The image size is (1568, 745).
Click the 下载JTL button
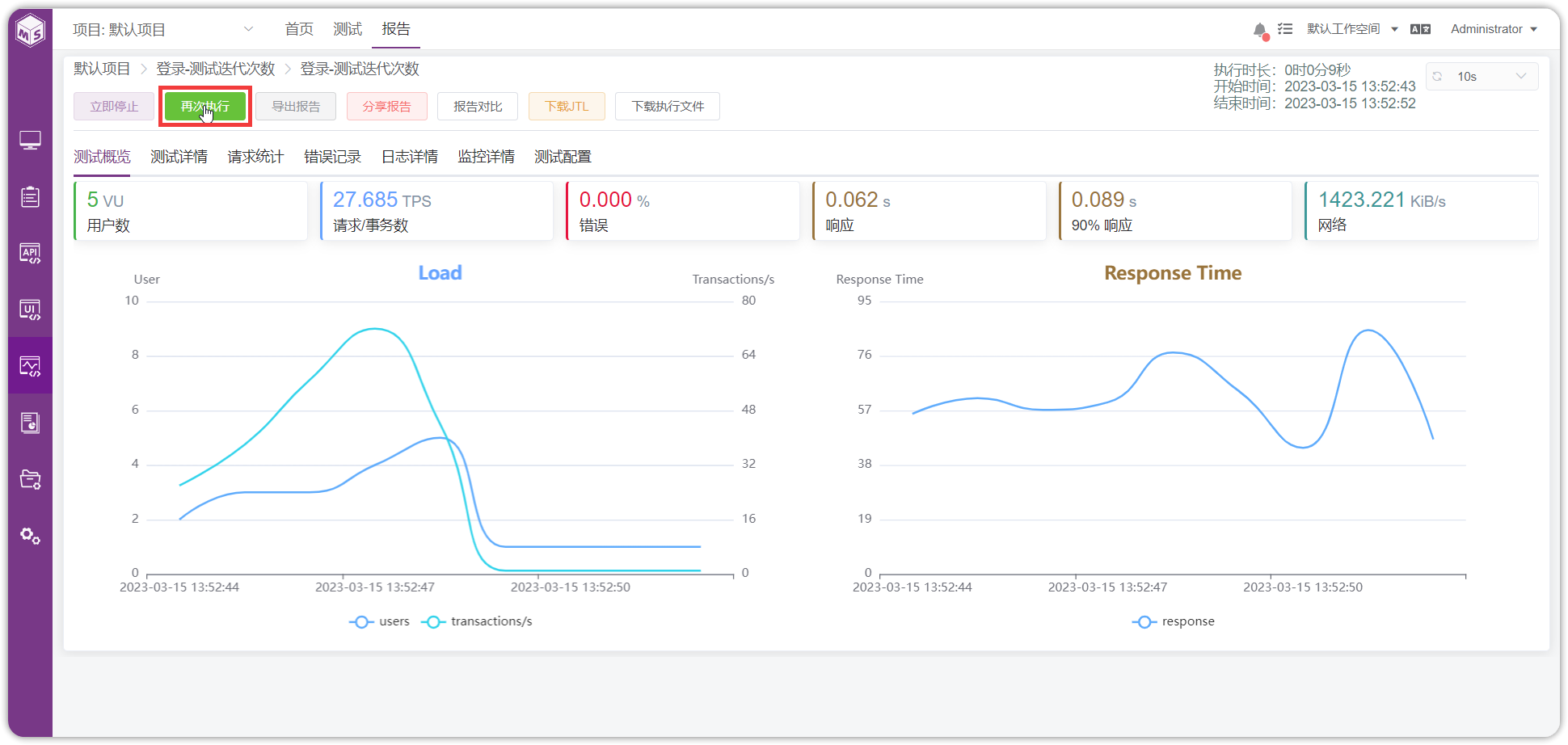[x=567, y=107]
